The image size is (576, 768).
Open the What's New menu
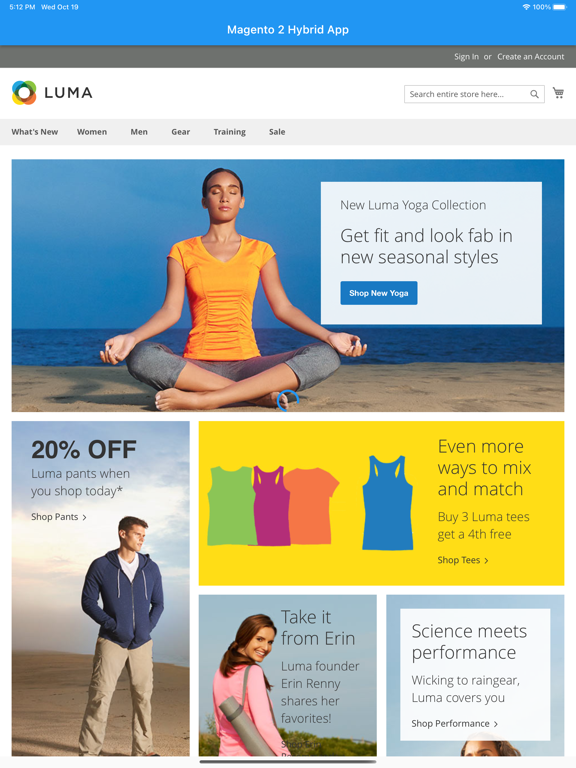point(35,132)
